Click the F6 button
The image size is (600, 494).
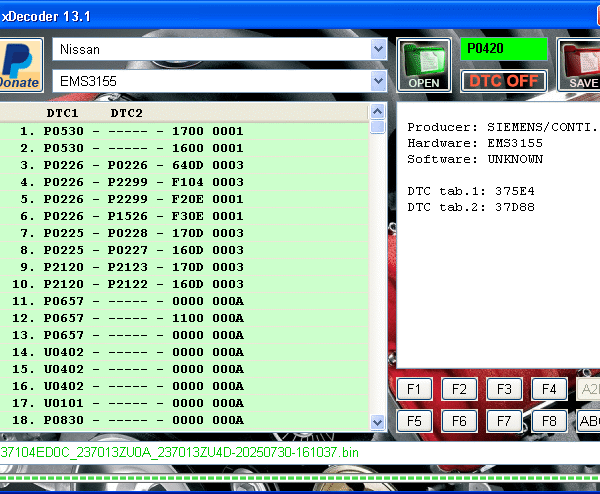(459, 421)
